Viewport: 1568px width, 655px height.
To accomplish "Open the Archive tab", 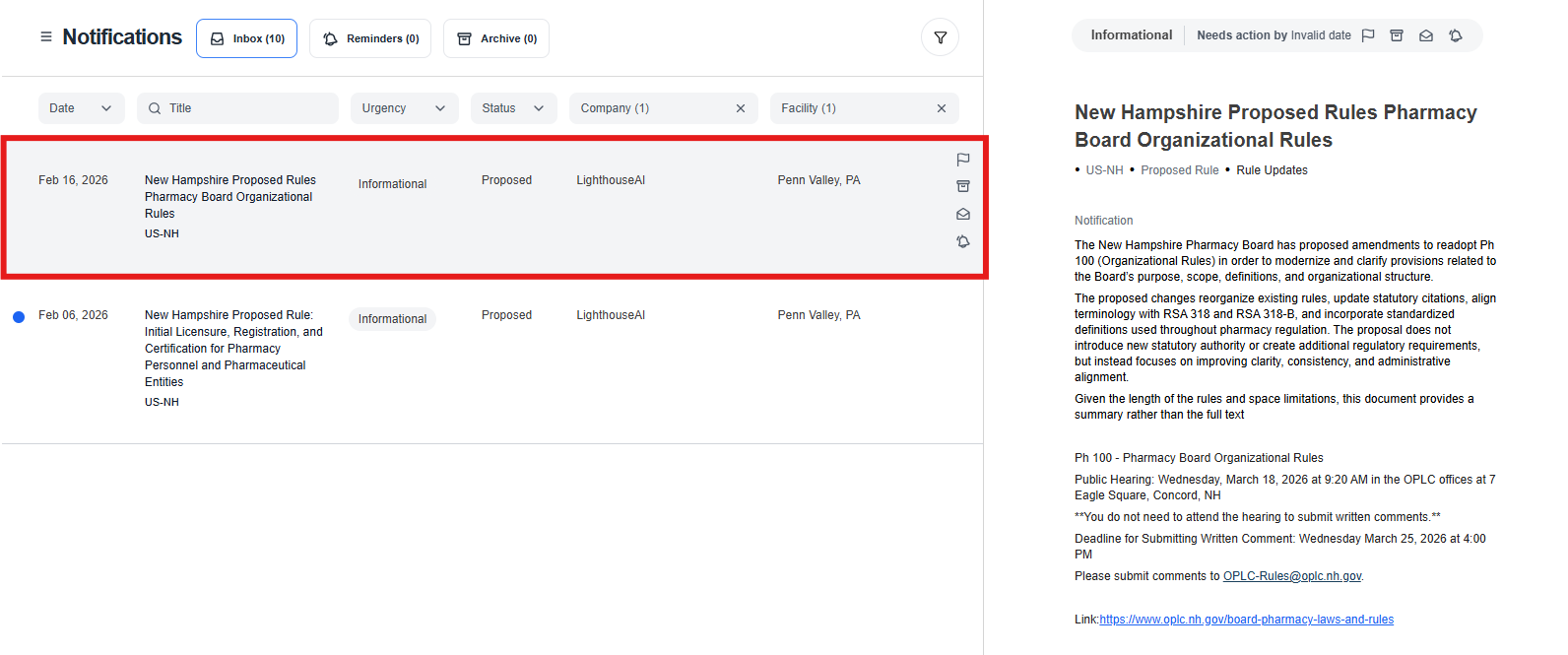I will [x=496, y=38].
